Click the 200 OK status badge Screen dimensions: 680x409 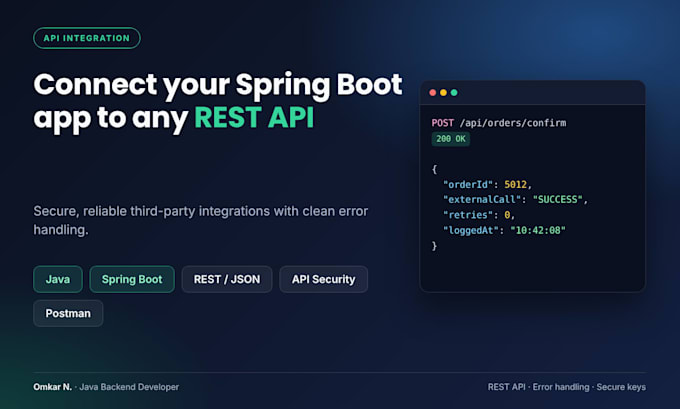tap(451, 139)
